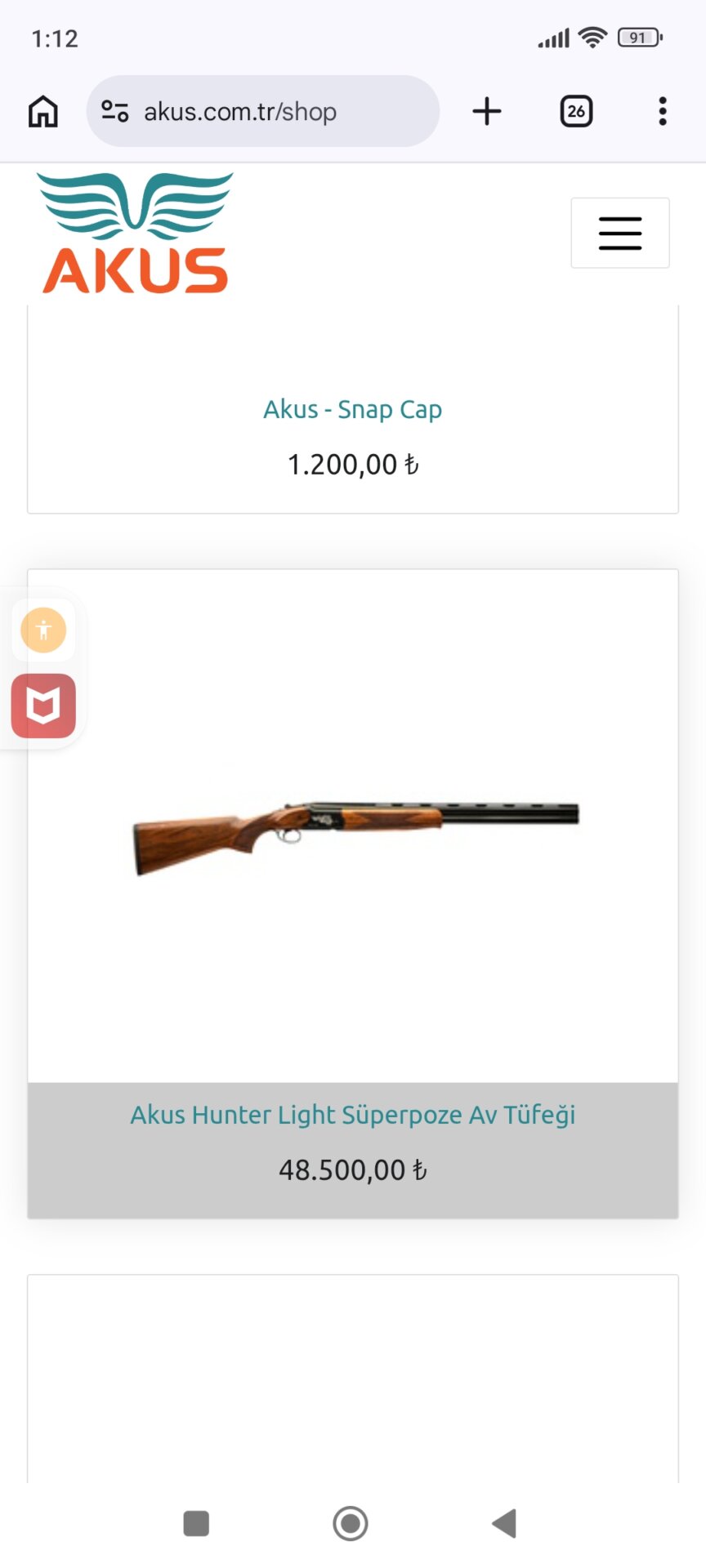Image resolution: width=706 pixels, height=1568 pixels.
Task: Click the 1.200,00 ₺ Snap Cap price
Action: [x=352, y=465]
